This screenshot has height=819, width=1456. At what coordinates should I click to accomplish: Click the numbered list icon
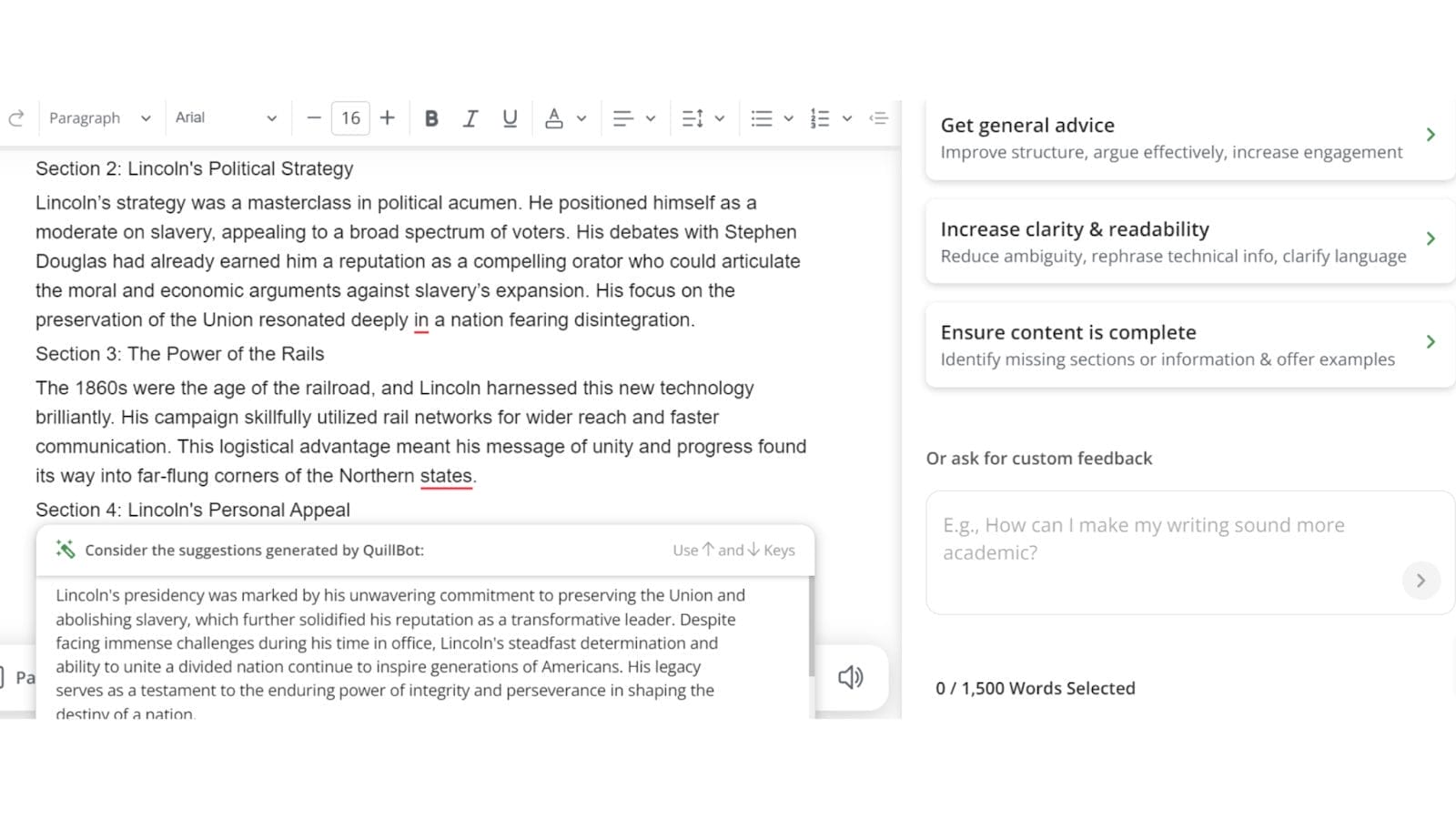[x=820, y=117]
